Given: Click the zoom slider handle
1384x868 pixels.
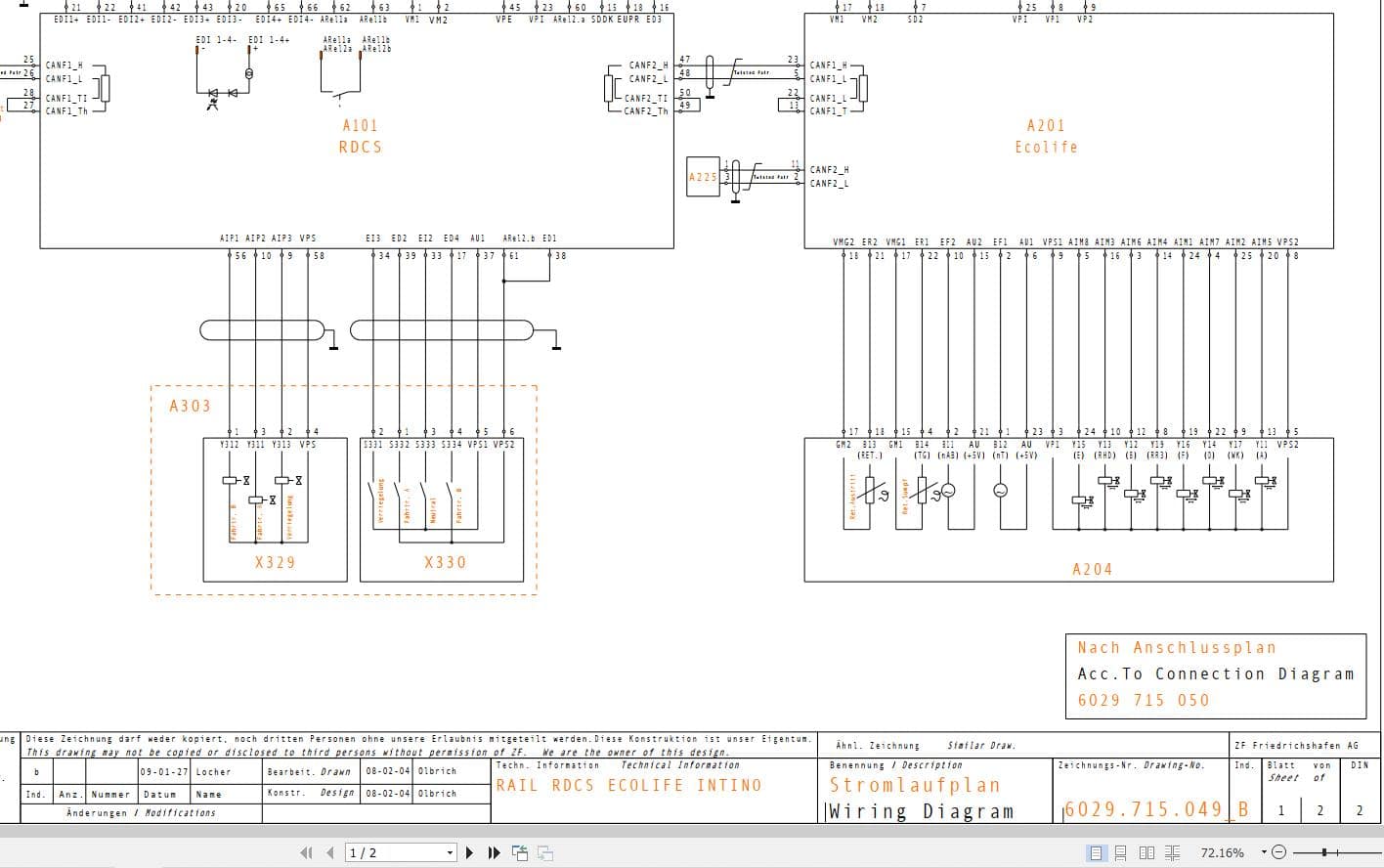Looking at the screenshot, I should click(x=1325, y=852).
